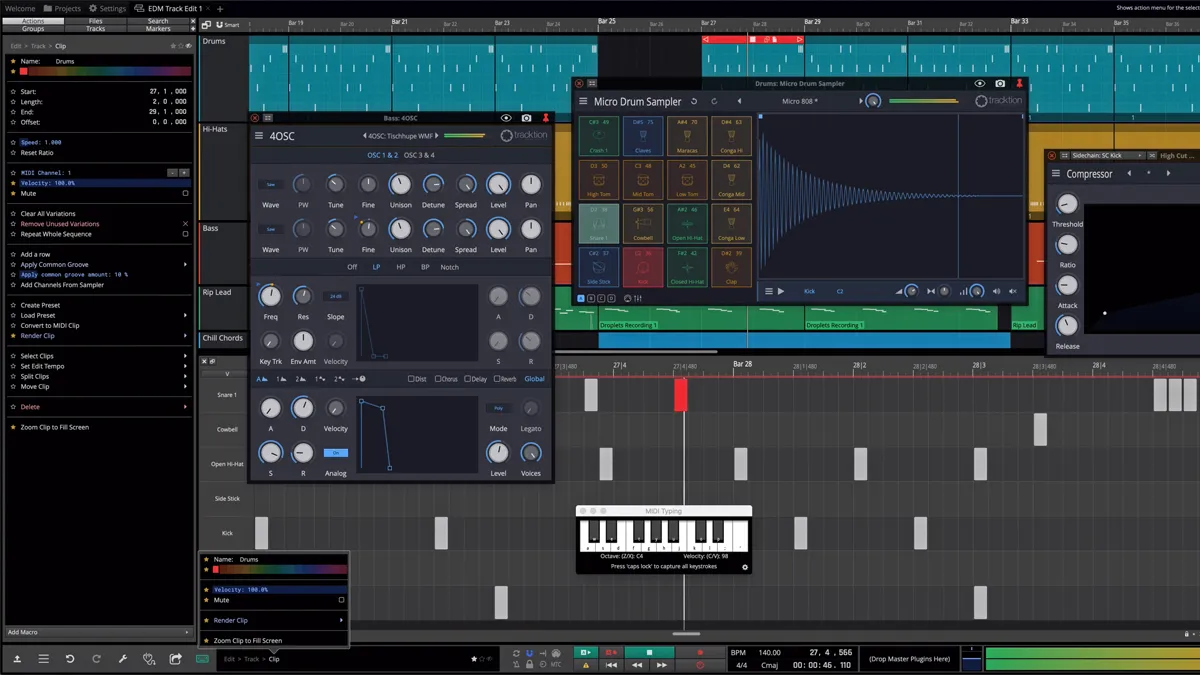Click the rewind transport button
Viewport: 1200px width, 675px height.
pos(637,665)
